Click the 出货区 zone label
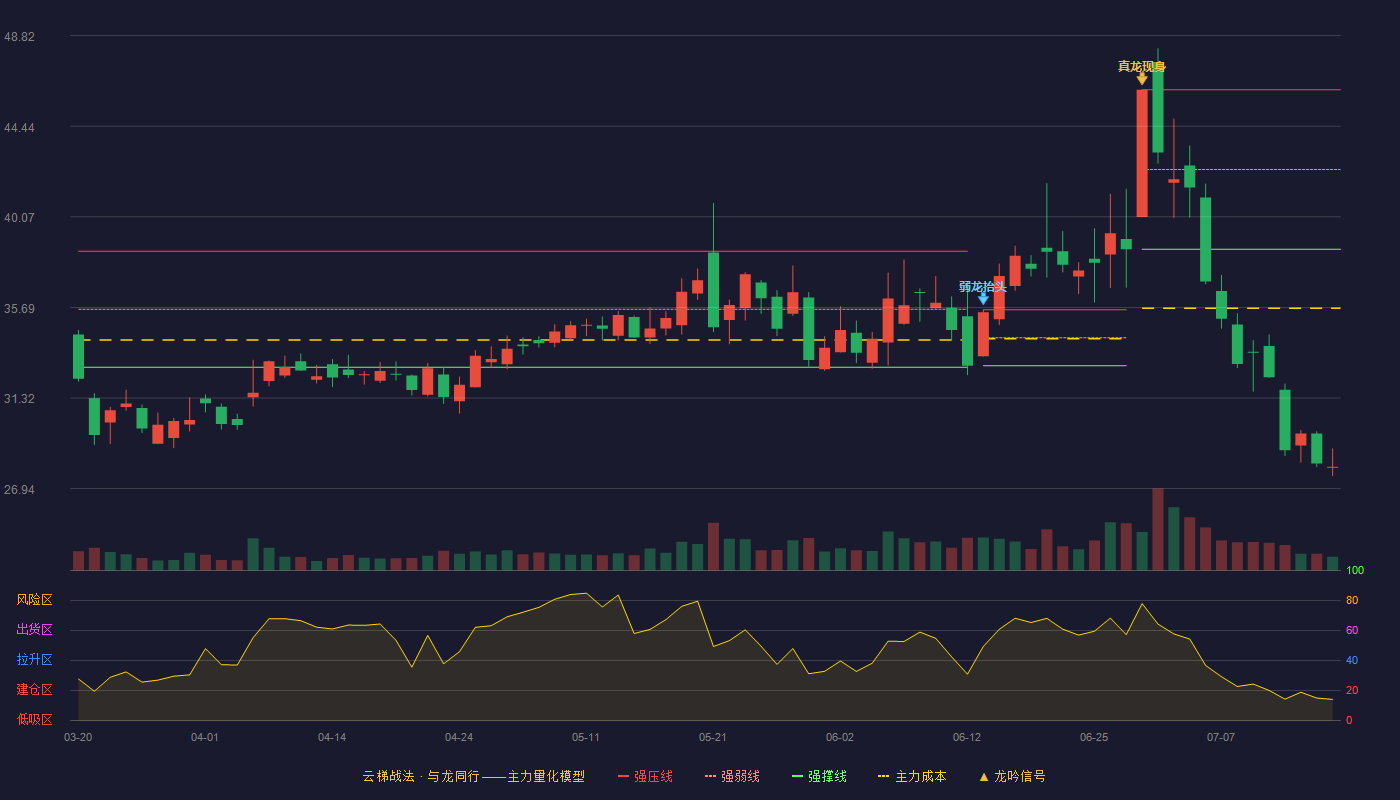Viewport: 1400px width, 800px height. (x=34, y=630)
